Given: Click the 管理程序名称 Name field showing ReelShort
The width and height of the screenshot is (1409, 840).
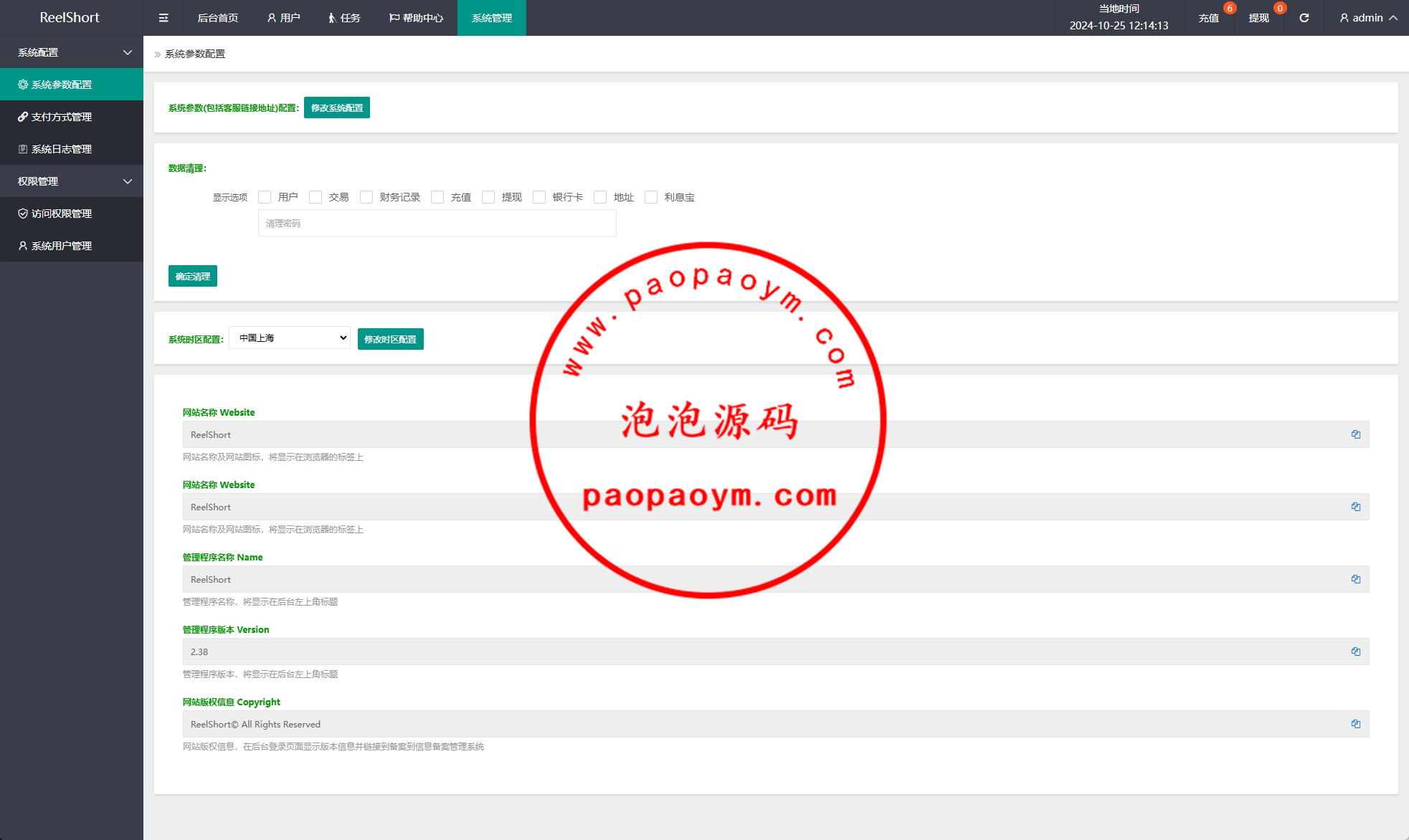Looking at the screenshot, I should coord(776,579).
